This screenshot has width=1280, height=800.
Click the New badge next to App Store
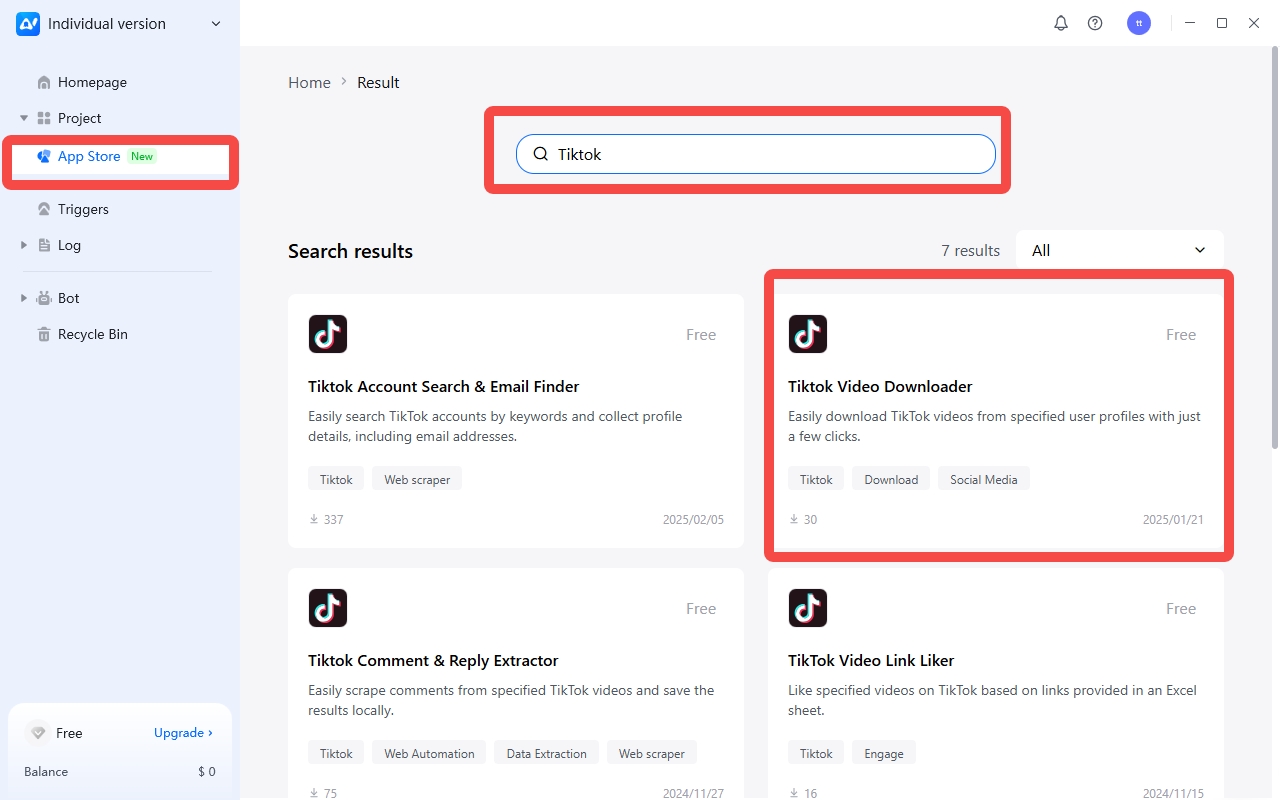pos(142,156)
